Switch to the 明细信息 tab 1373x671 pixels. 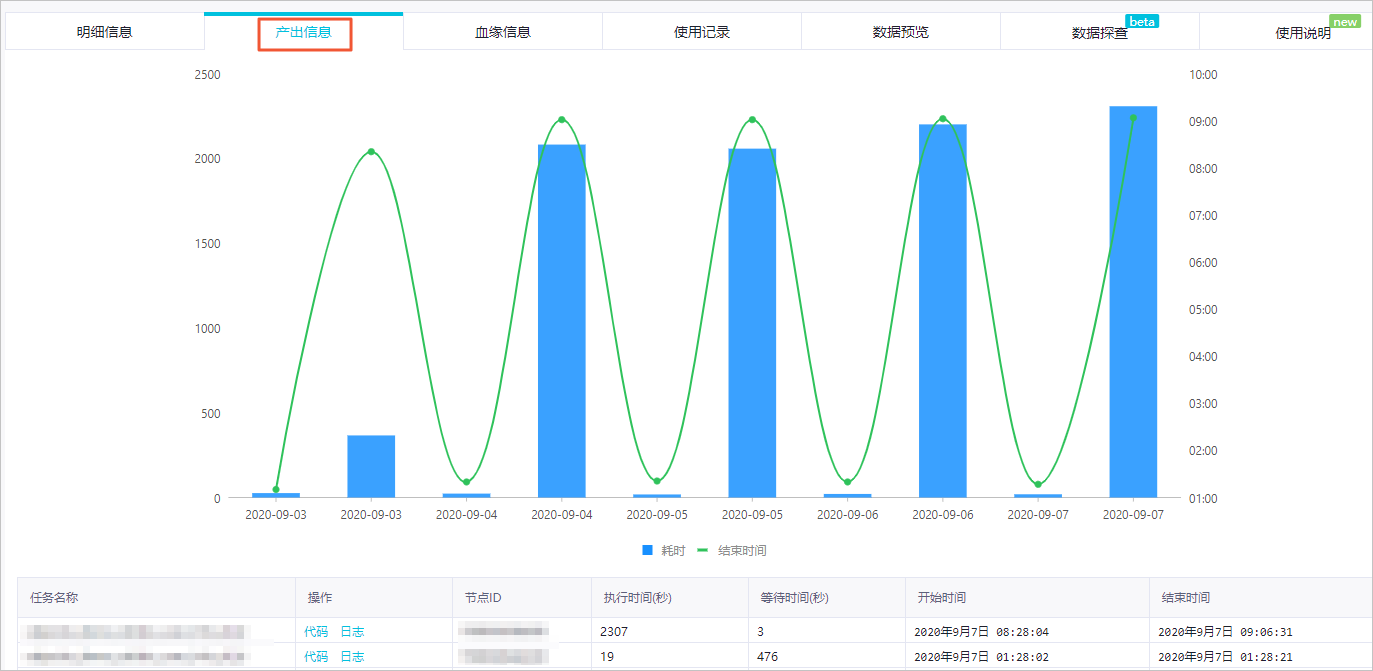point(104,32)
